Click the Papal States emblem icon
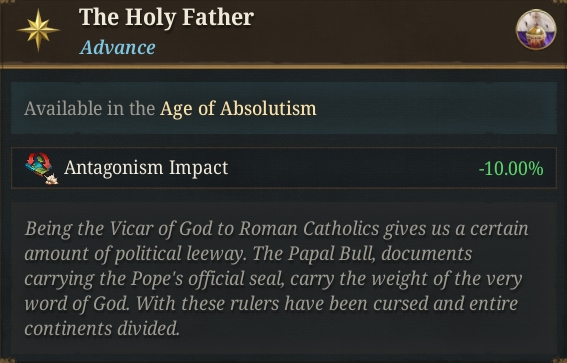Screen dimensions: 567x363 536,30
